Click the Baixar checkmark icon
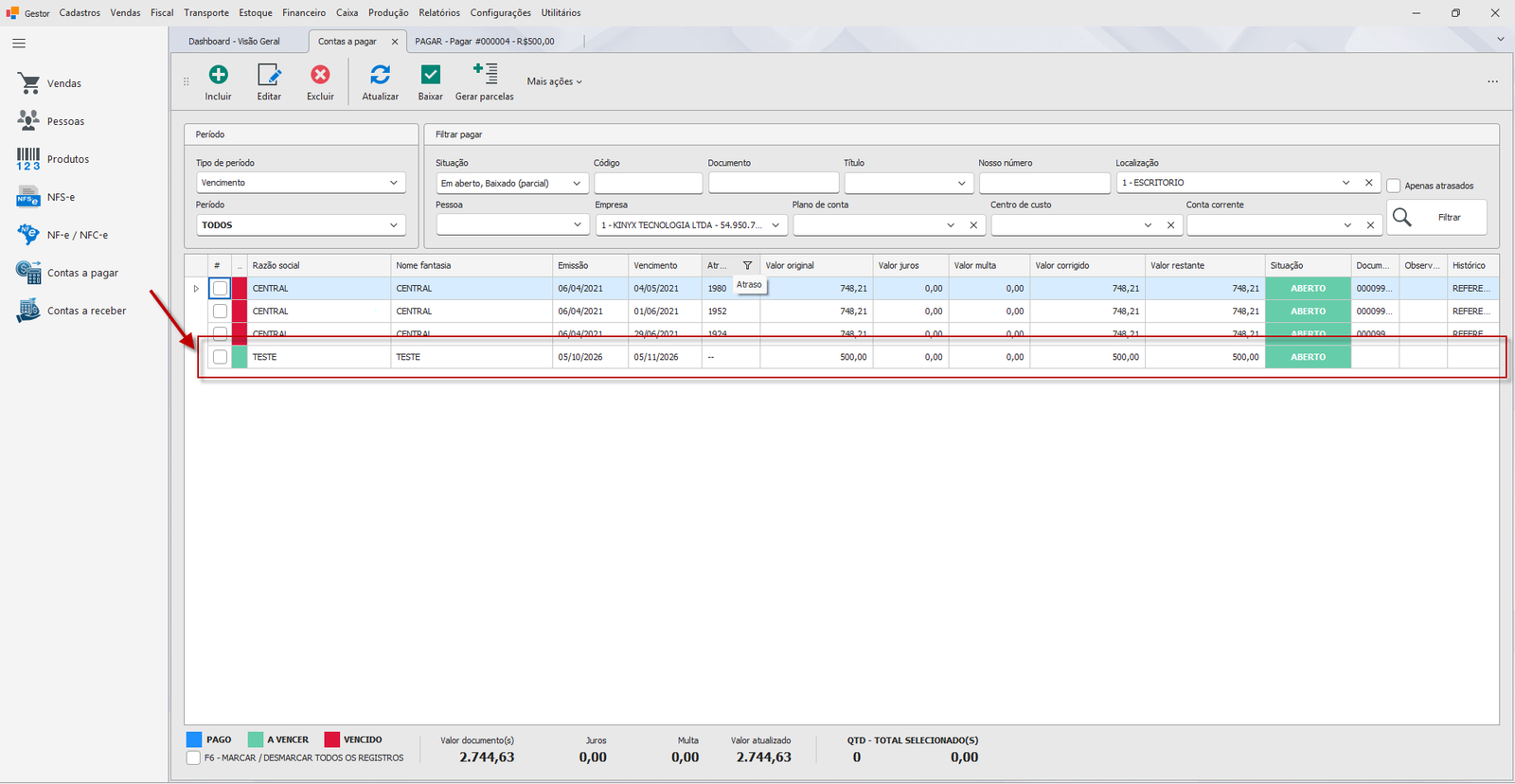Viewport: 1515px width, 784px height. 430,75
